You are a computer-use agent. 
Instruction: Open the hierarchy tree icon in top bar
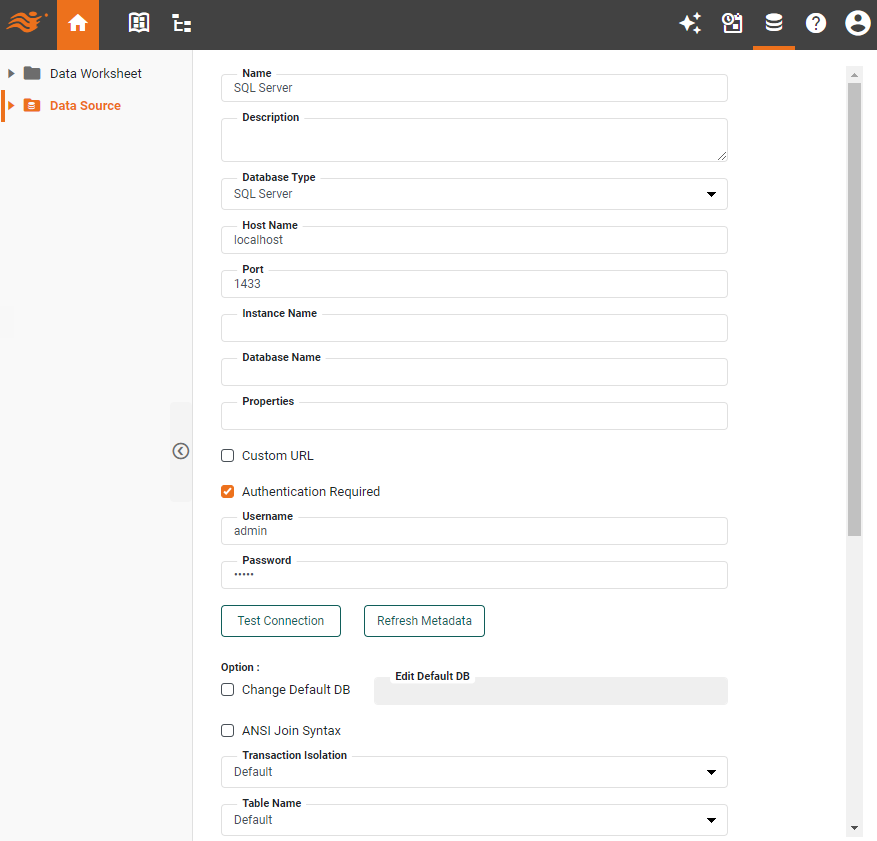click(181, 23)
